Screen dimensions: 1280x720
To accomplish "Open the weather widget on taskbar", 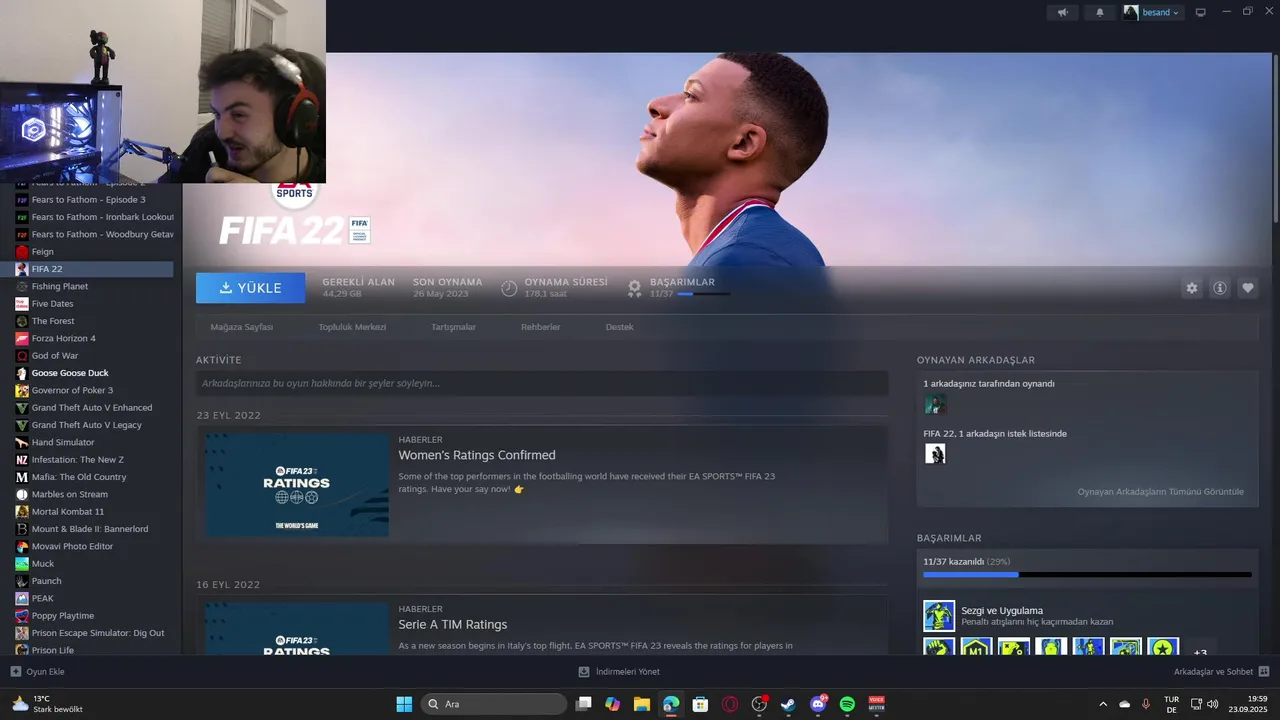I will [47, 704].
